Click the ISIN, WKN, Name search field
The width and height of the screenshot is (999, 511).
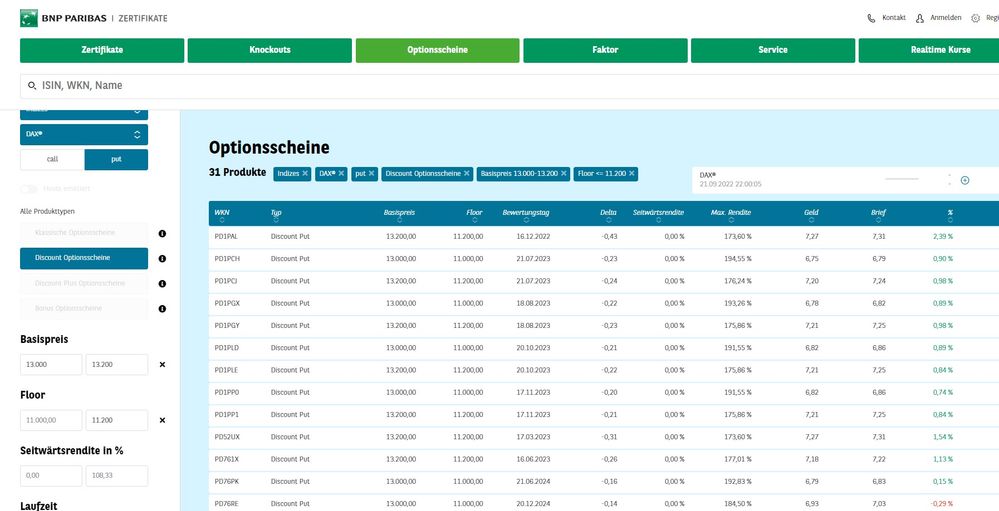click(x=510, y=86)
